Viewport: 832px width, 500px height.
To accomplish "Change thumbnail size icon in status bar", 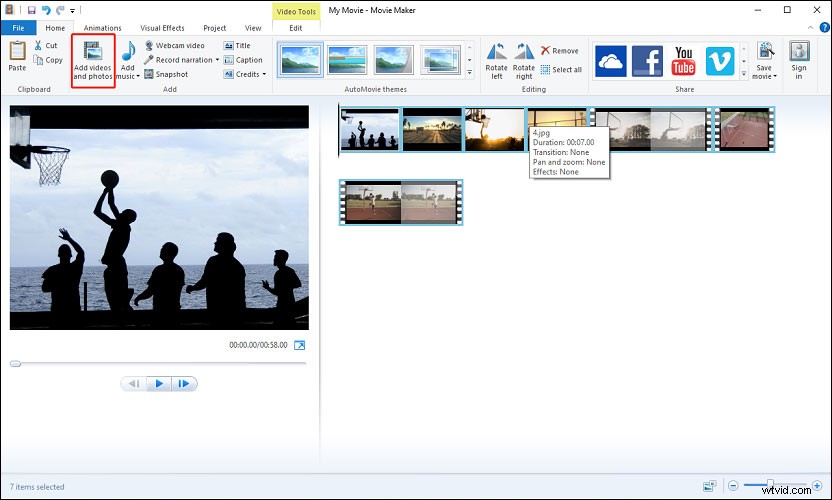I will (709, 486).
